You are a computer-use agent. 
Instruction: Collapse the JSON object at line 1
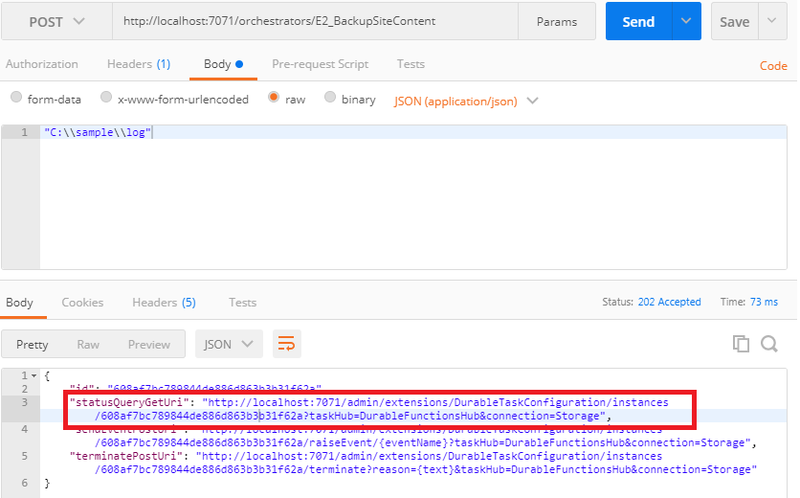[34, 376]
